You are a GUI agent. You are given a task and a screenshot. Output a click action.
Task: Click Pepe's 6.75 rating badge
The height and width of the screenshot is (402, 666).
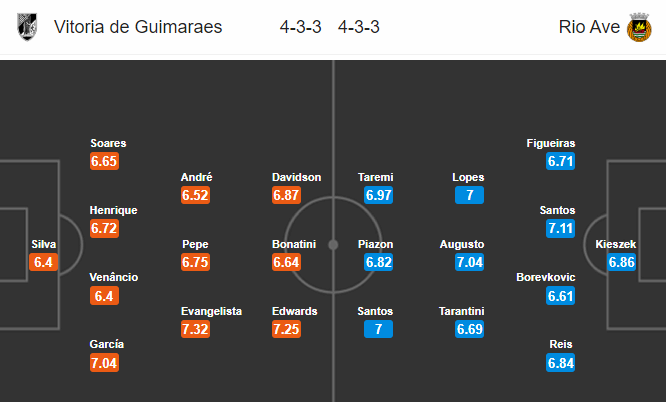tap(195, 262)
